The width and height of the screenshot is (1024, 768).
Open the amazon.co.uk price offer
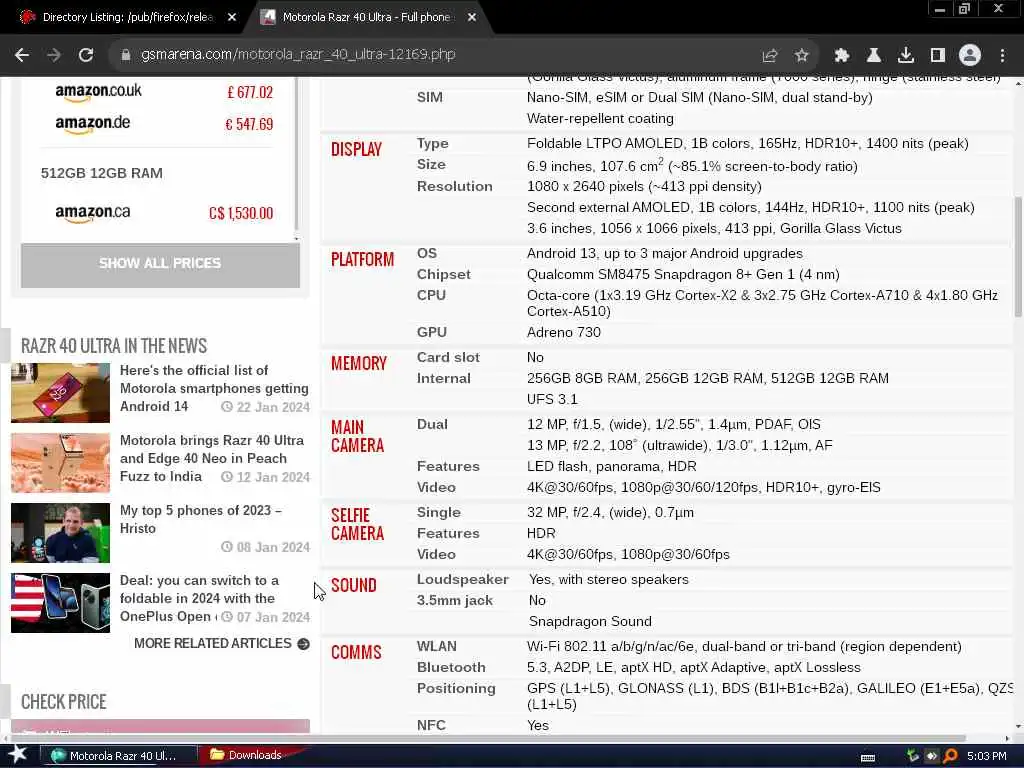click(163, 92)
